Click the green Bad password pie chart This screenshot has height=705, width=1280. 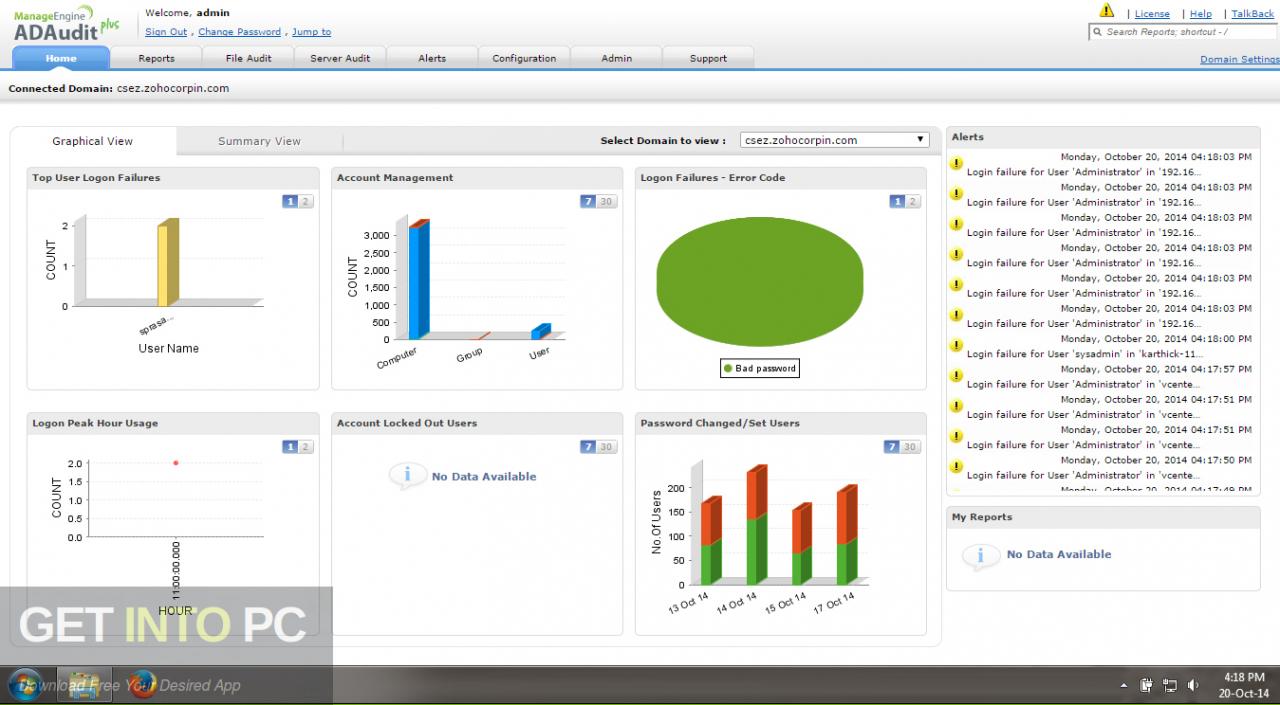[760, 281]
